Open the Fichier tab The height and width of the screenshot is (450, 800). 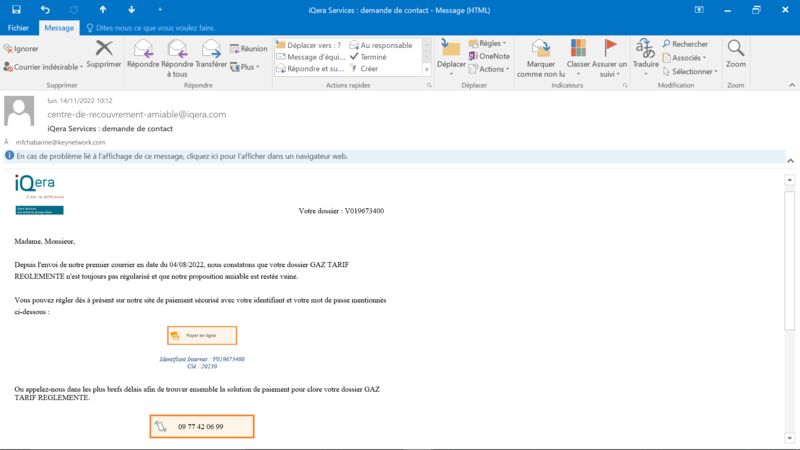[x=18, y=28]
